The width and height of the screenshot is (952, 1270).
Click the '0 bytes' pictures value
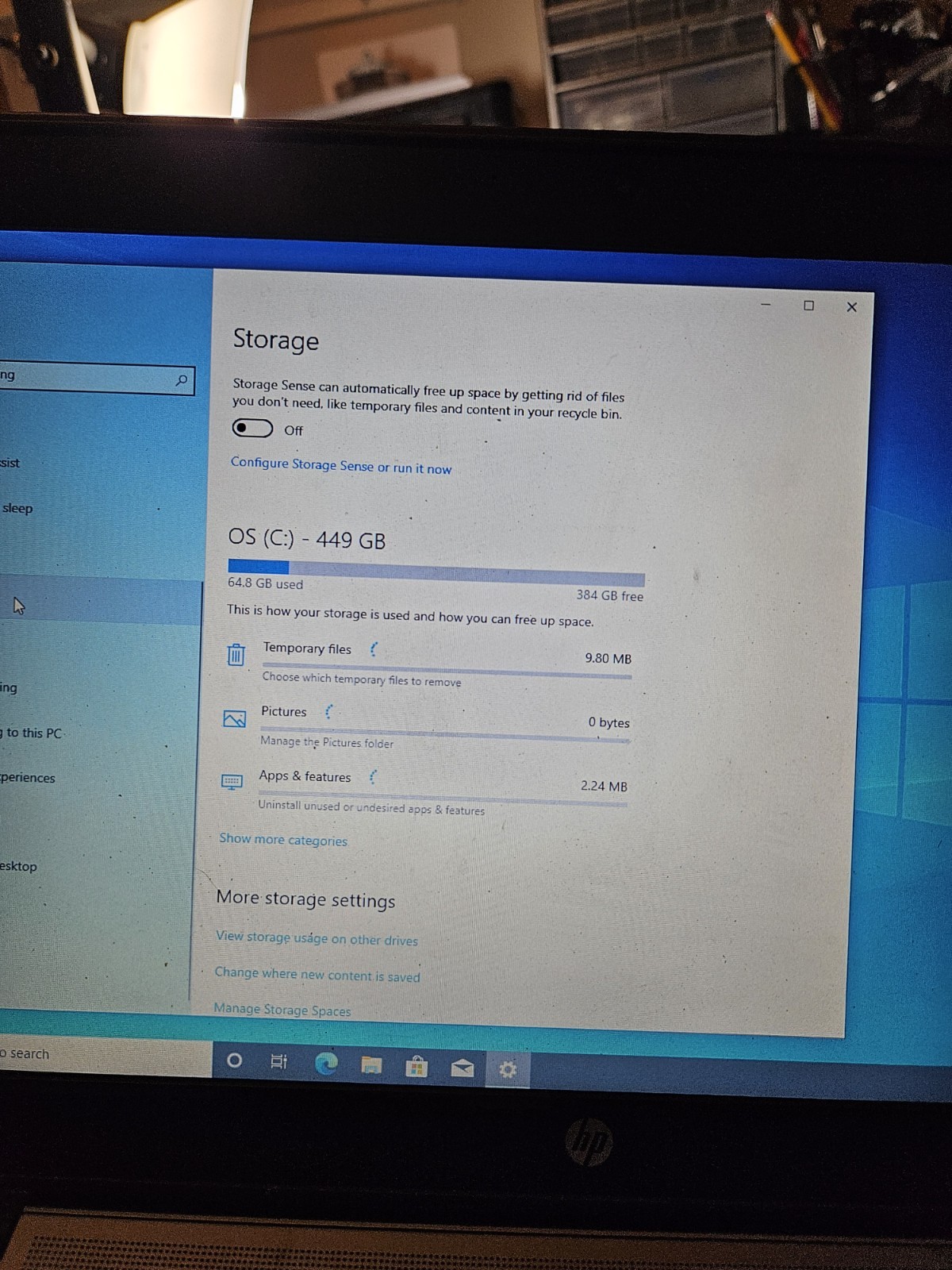(609, 722)
